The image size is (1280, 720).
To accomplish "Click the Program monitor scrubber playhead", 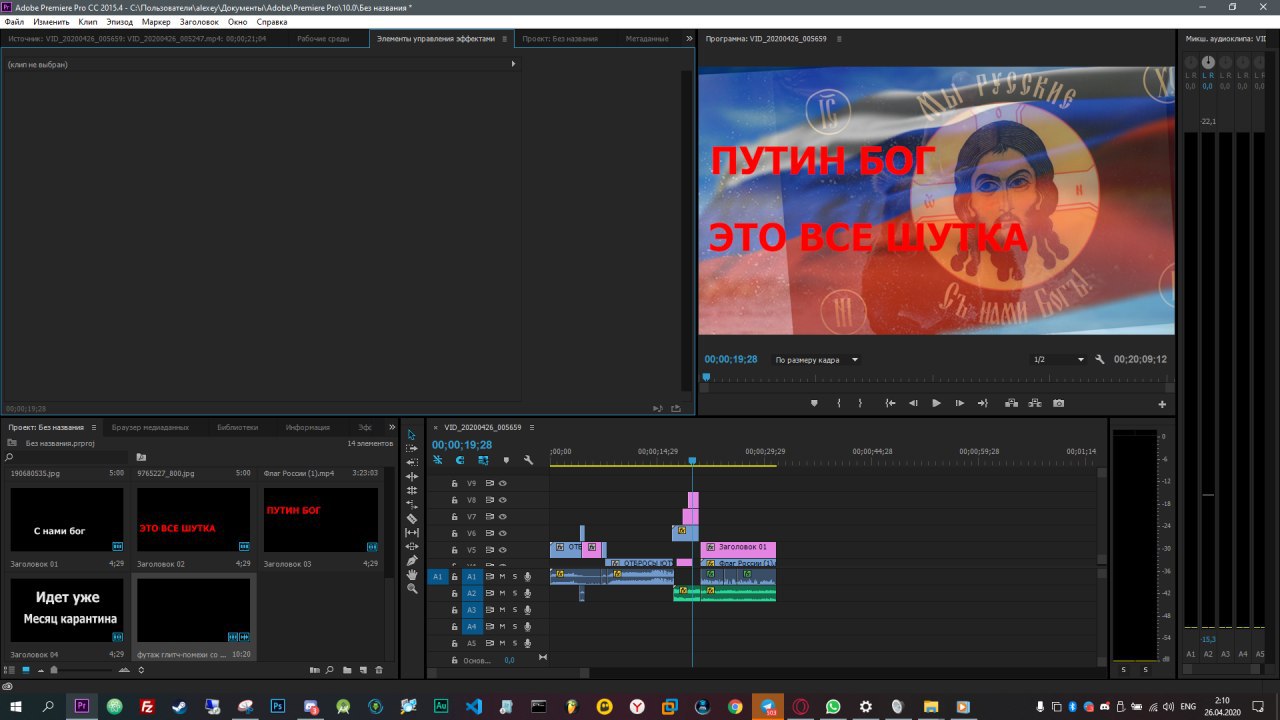I will pyautogui.click(x=706, y=377).
